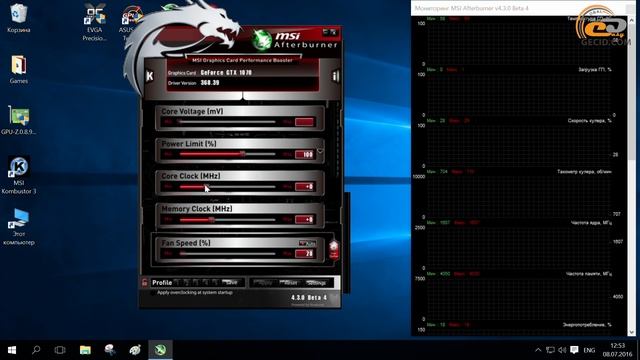
Task: Click the MSI Afterburner green logo
Action: [x=261, y=40]
